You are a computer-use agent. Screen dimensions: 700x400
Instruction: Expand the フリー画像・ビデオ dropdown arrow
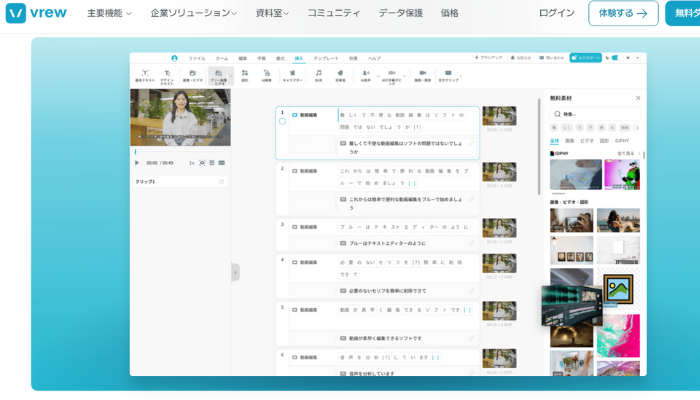point(231,76)
